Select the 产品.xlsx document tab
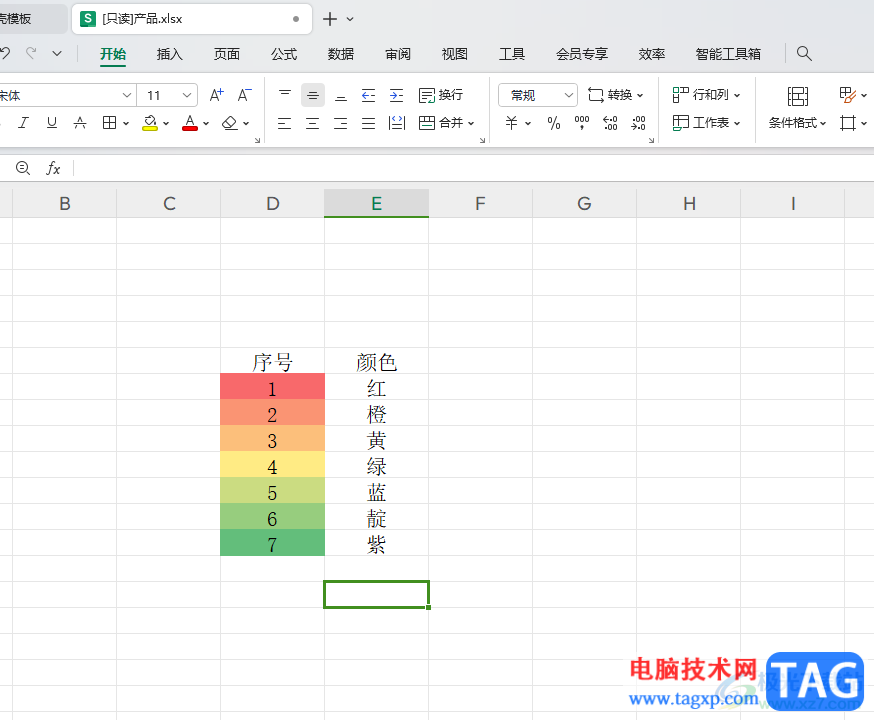Image resolution: width=874 pixels, height=720 pixels. point(192,19)
